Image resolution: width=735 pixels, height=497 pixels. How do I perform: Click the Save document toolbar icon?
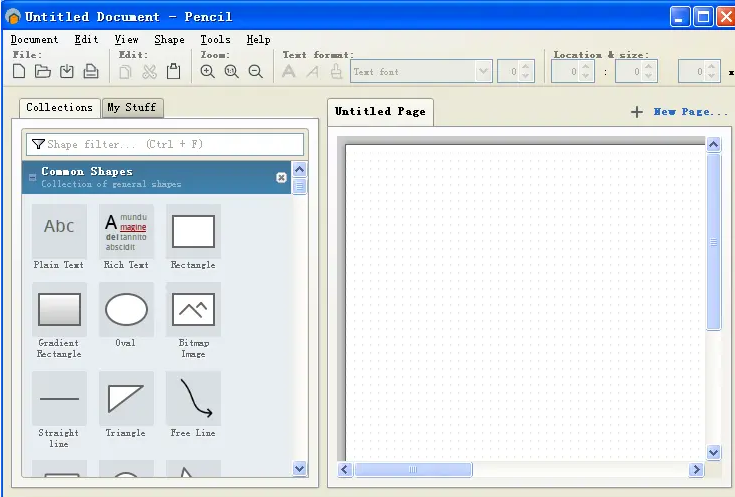point(67,71)
